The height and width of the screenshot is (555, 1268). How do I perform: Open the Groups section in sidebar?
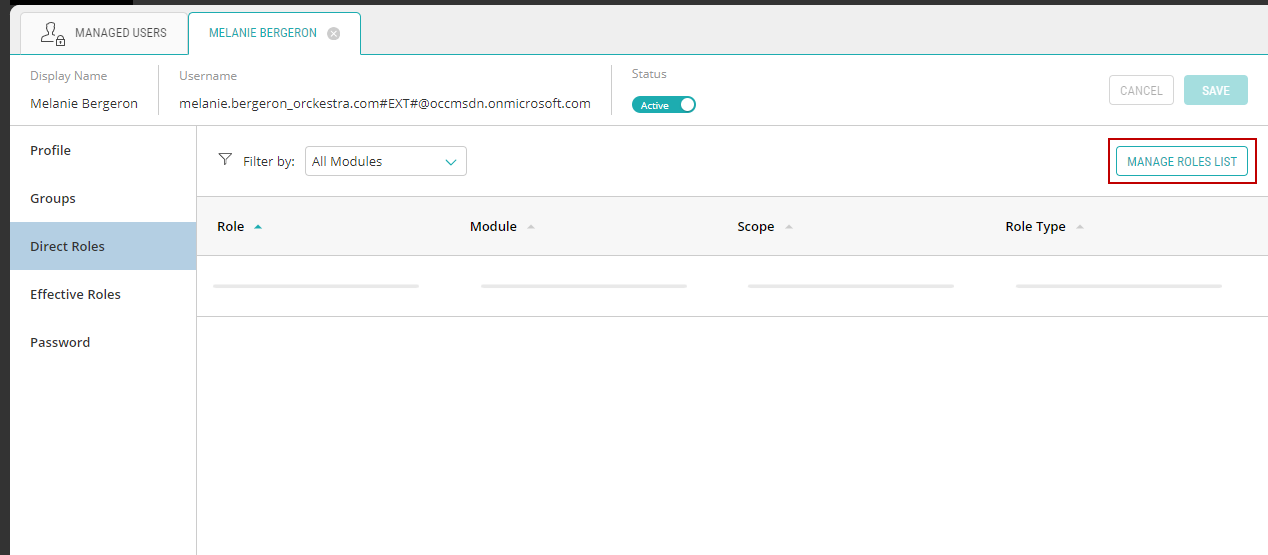click(x=53, y=198)
